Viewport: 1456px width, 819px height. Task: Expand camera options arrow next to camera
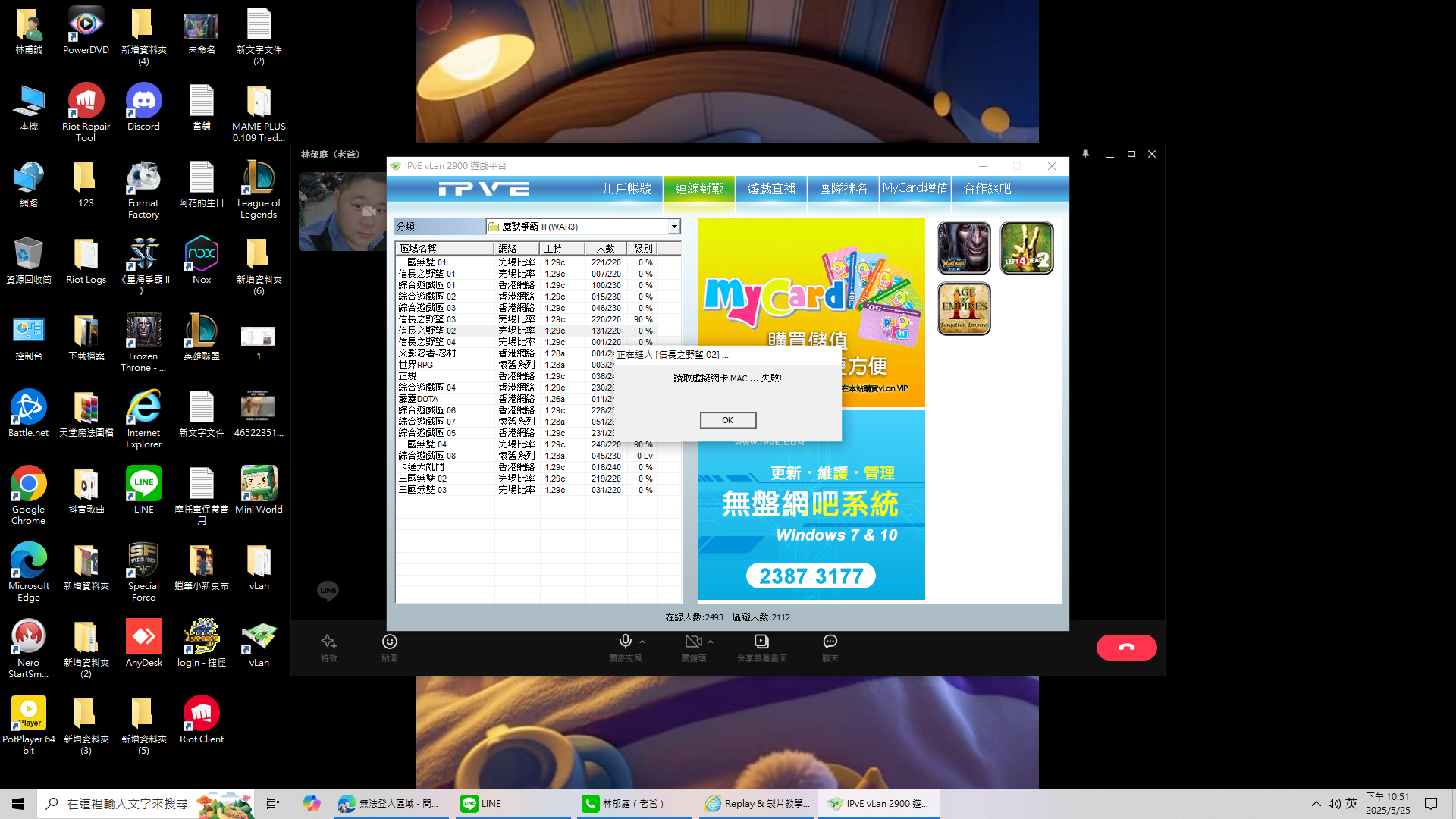(x=711, y=642)
